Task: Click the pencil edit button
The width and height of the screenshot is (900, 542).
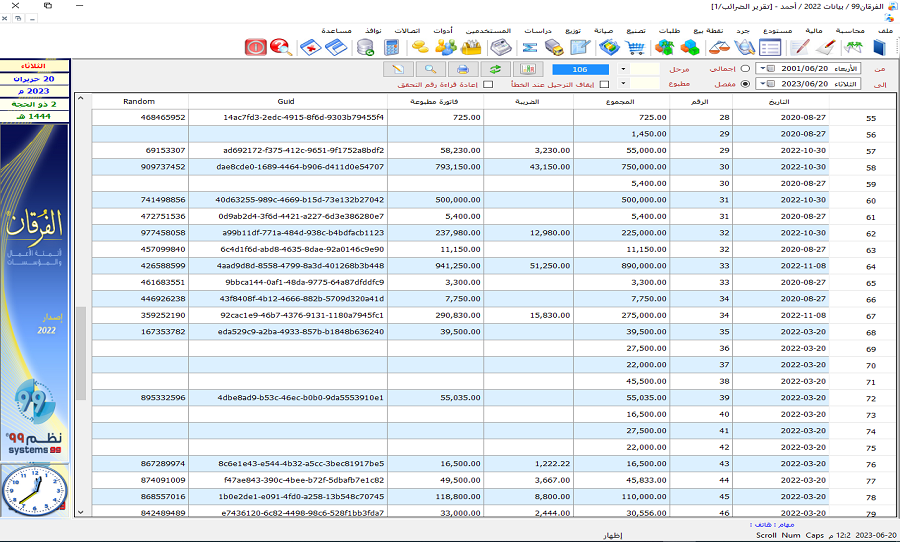Action: point(398,69)
